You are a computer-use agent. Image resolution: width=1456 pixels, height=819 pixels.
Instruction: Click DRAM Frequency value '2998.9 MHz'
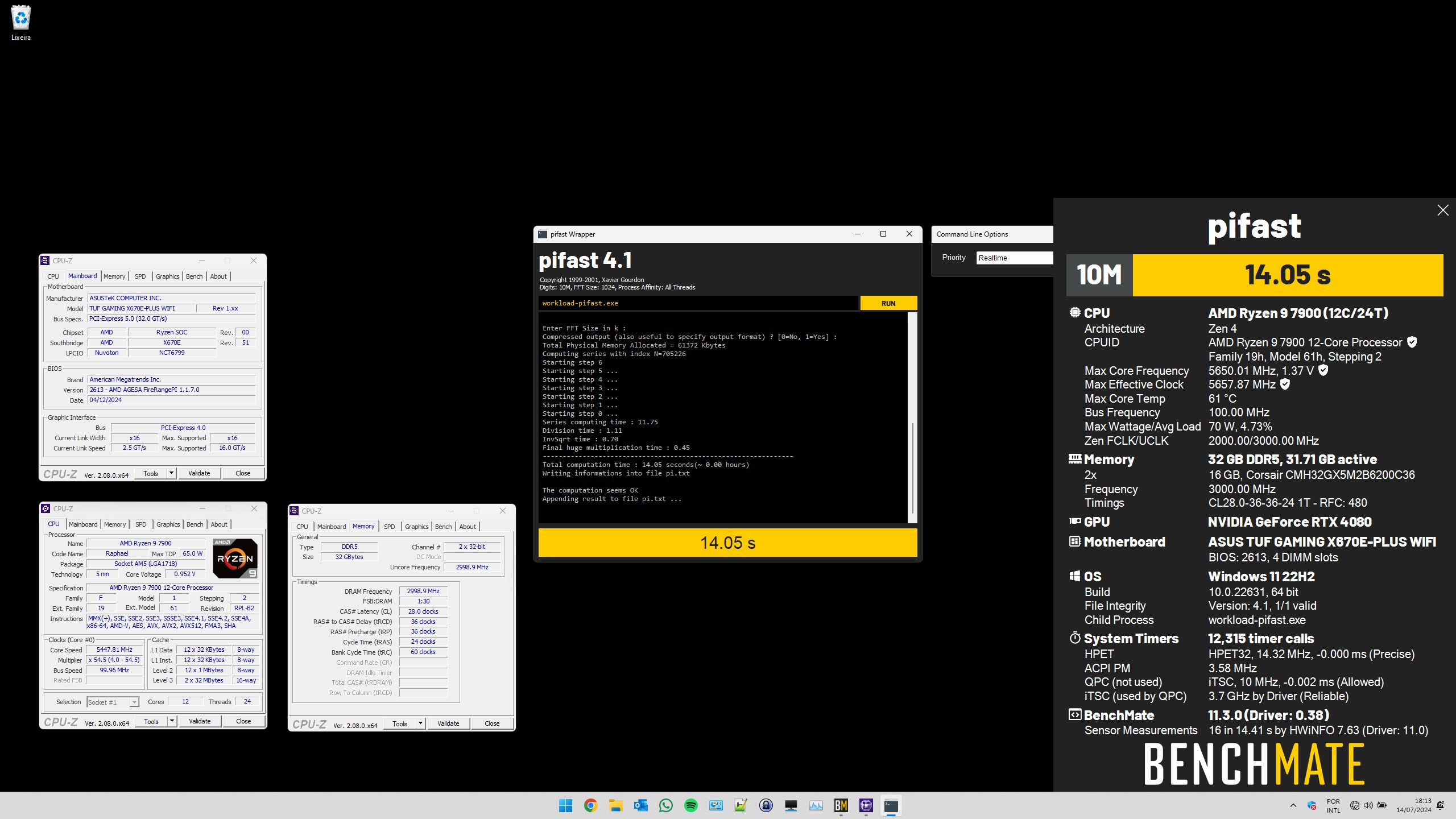423,591
